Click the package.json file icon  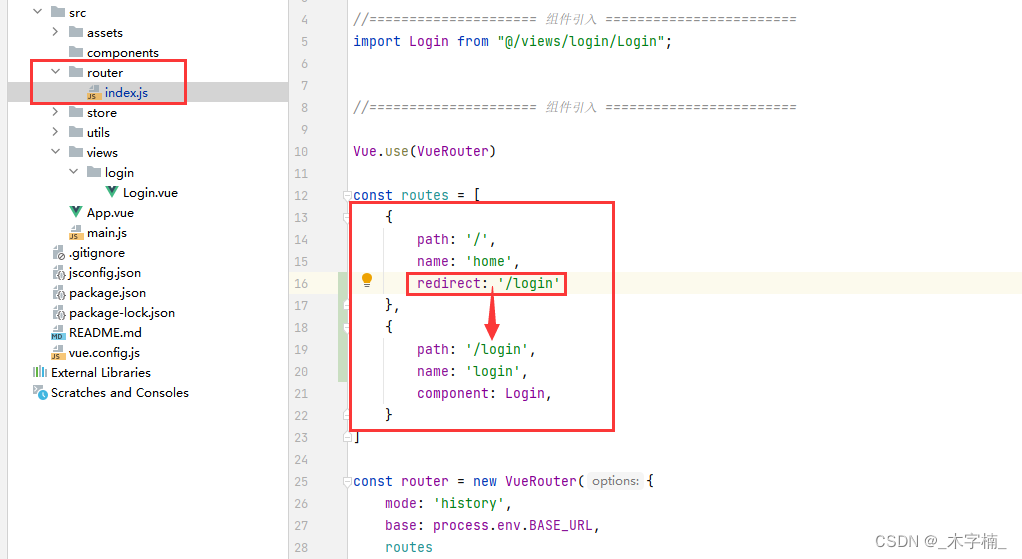pyautogui.click(x=59, y=293)
